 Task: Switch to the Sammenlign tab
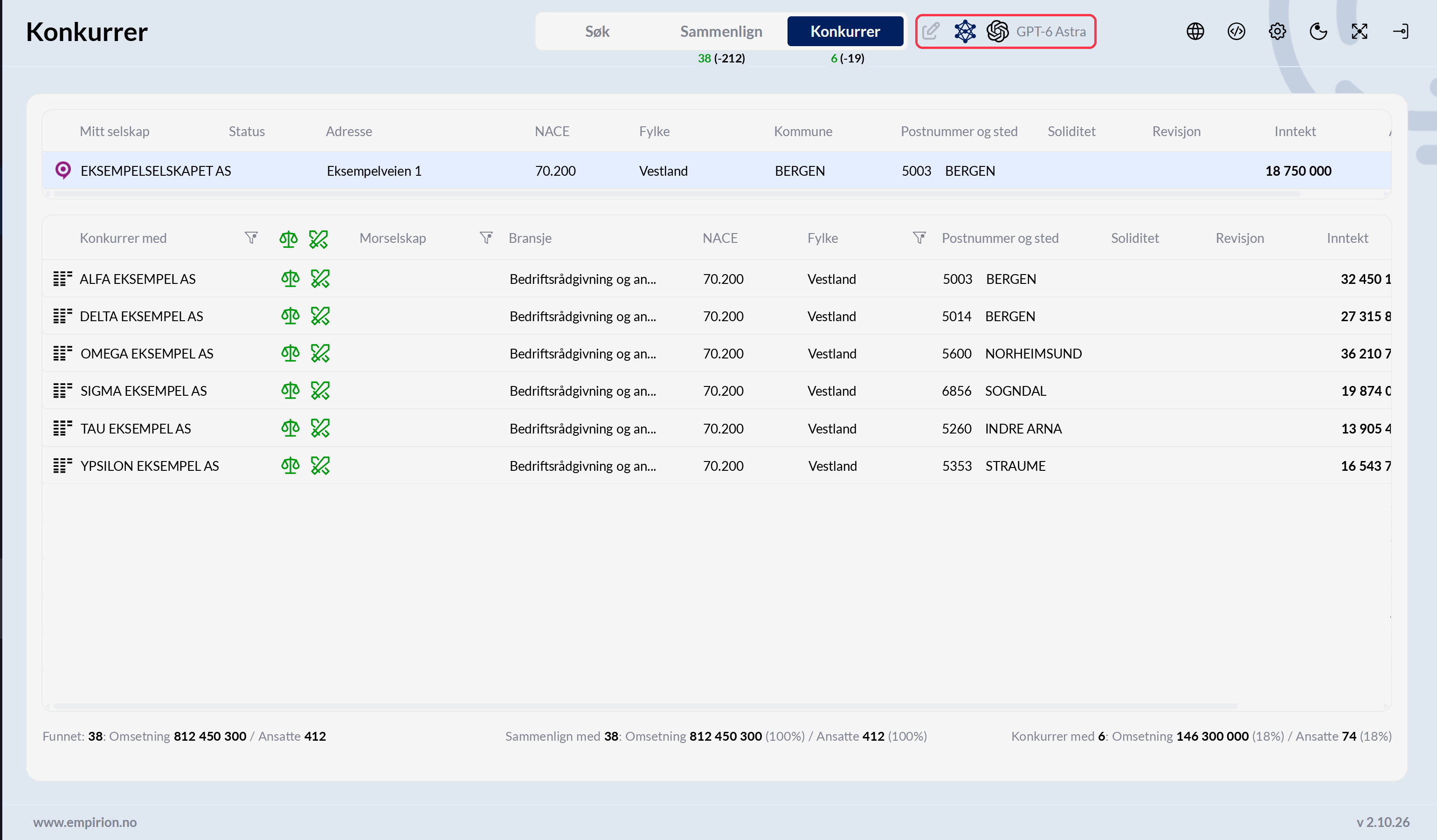click(721, 31)
